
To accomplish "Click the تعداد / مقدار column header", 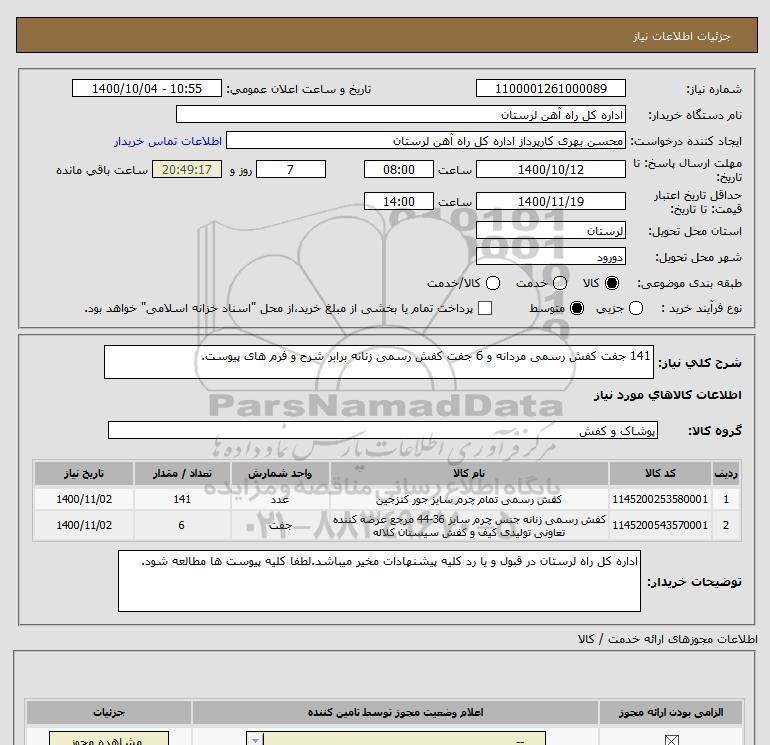I will pyautogui.click(x=182, y=473).
